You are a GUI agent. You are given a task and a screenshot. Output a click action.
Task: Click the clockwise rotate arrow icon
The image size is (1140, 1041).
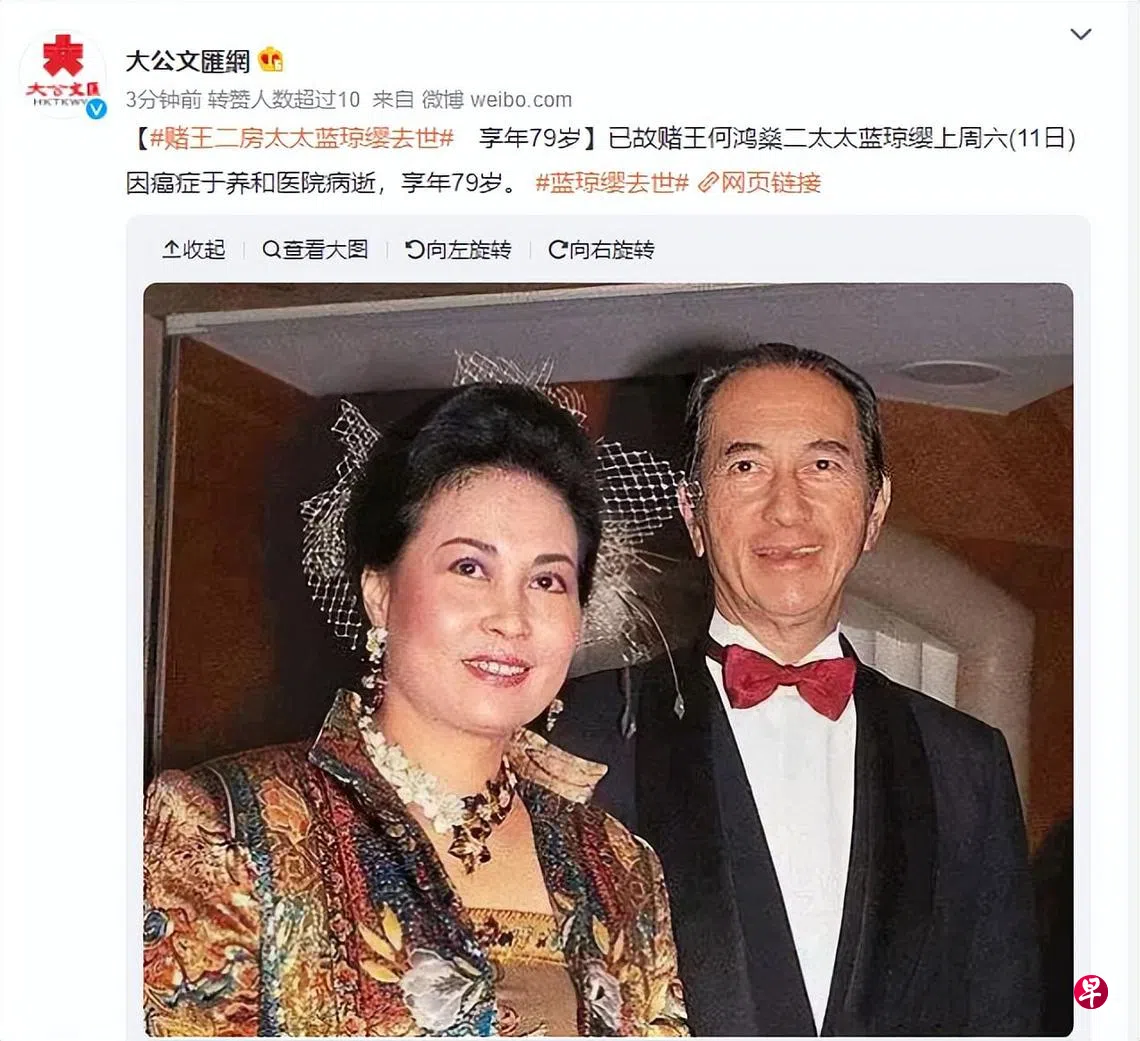coord(558,249)
